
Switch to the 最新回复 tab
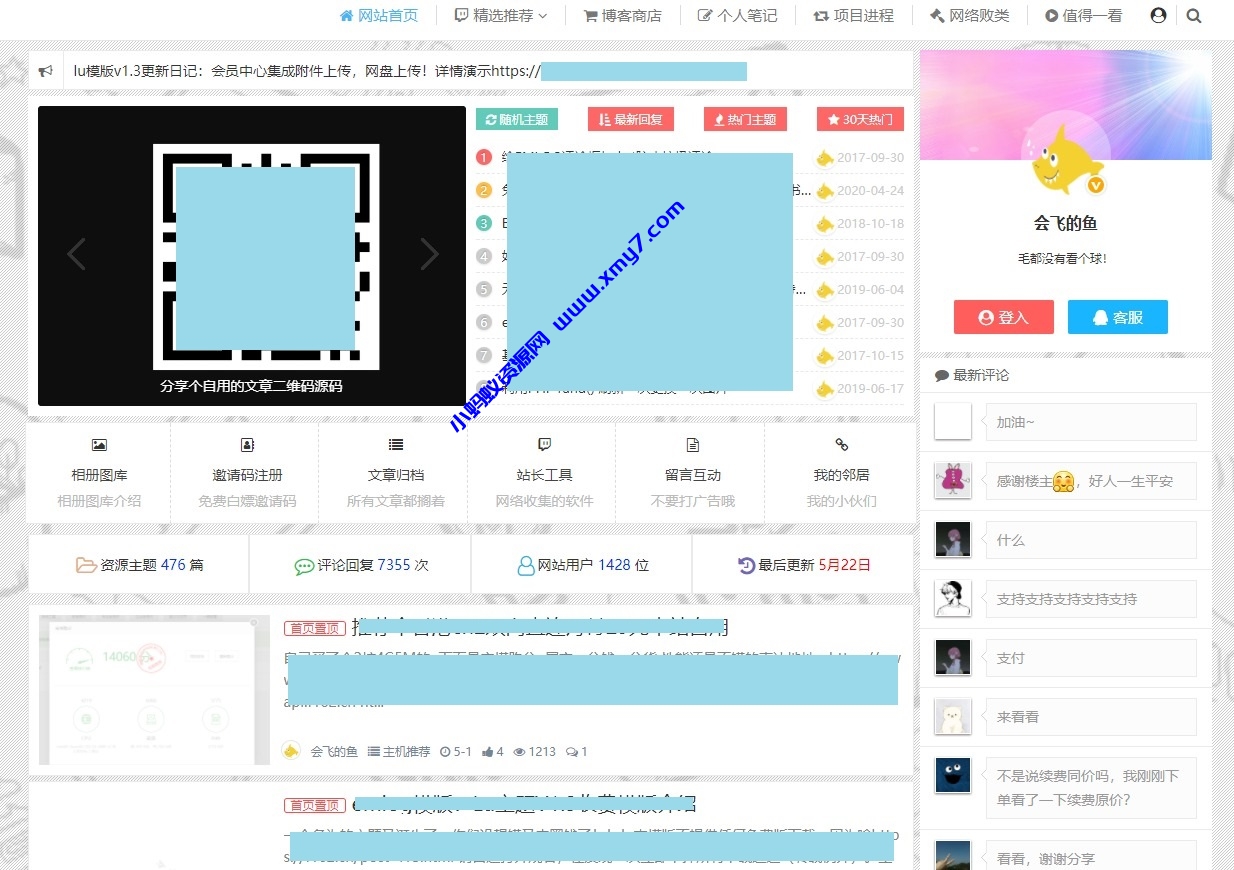click(632, 118)
